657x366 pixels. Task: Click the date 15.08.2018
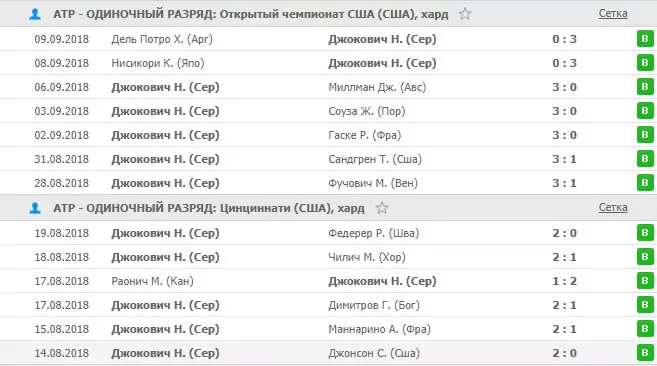pos(62,329)
